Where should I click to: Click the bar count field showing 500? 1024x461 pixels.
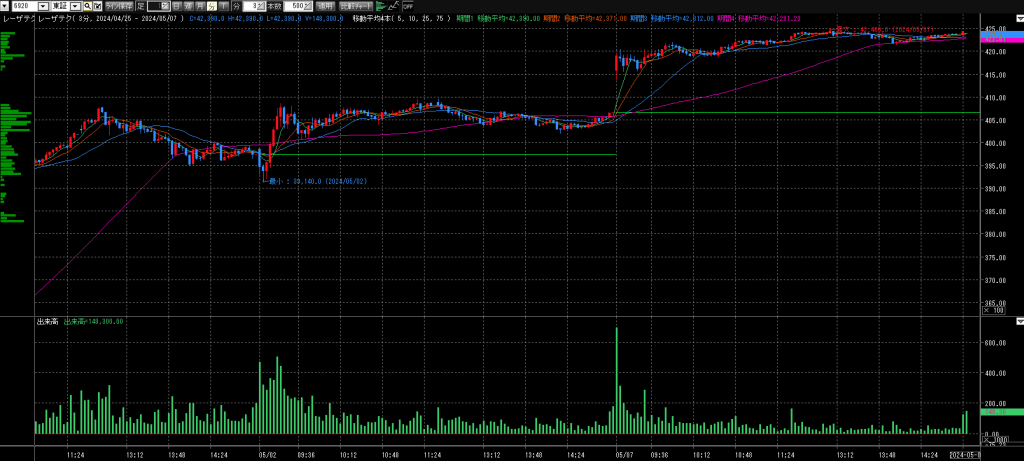(297, 6)
